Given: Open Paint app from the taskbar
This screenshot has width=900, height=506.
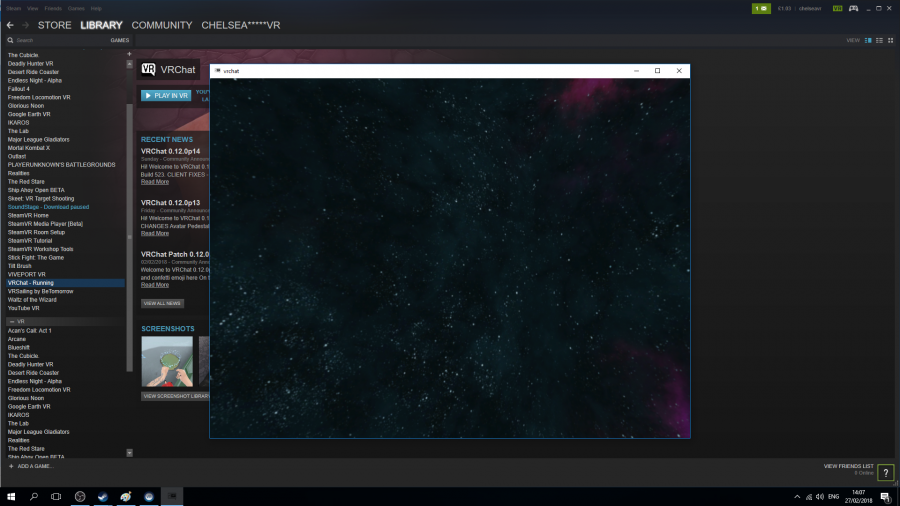Looking at the screenshot, I should pyautogui.click(x=126, y=496).
